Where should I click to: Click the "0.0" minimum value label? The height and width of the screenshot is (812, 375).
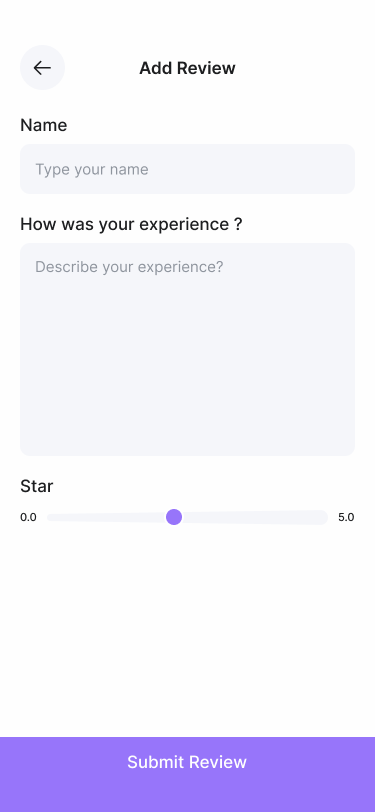[28, 517]
